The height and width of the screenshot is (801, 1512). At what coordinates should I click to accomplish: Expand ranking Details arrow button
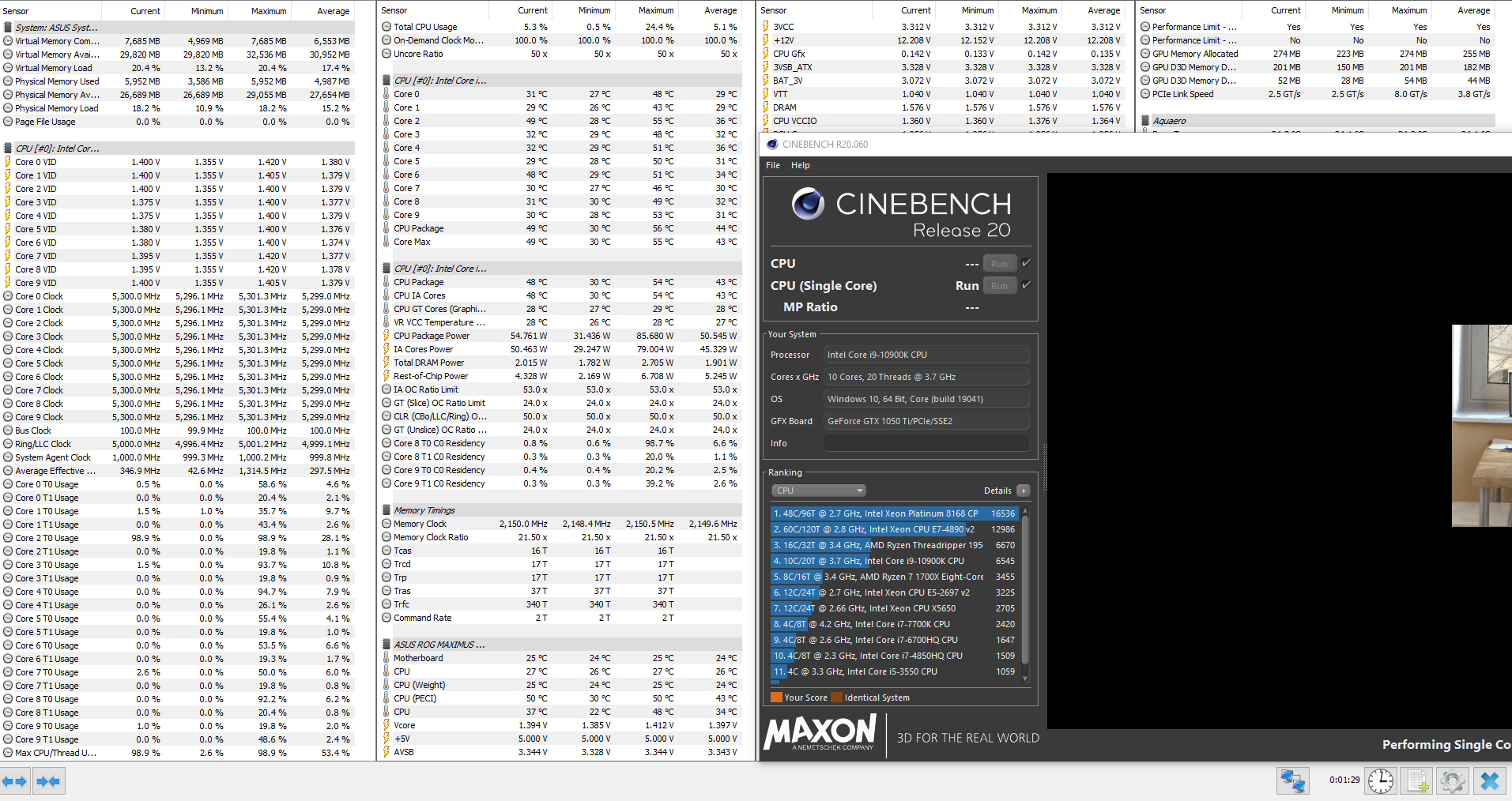[1024, 491]
